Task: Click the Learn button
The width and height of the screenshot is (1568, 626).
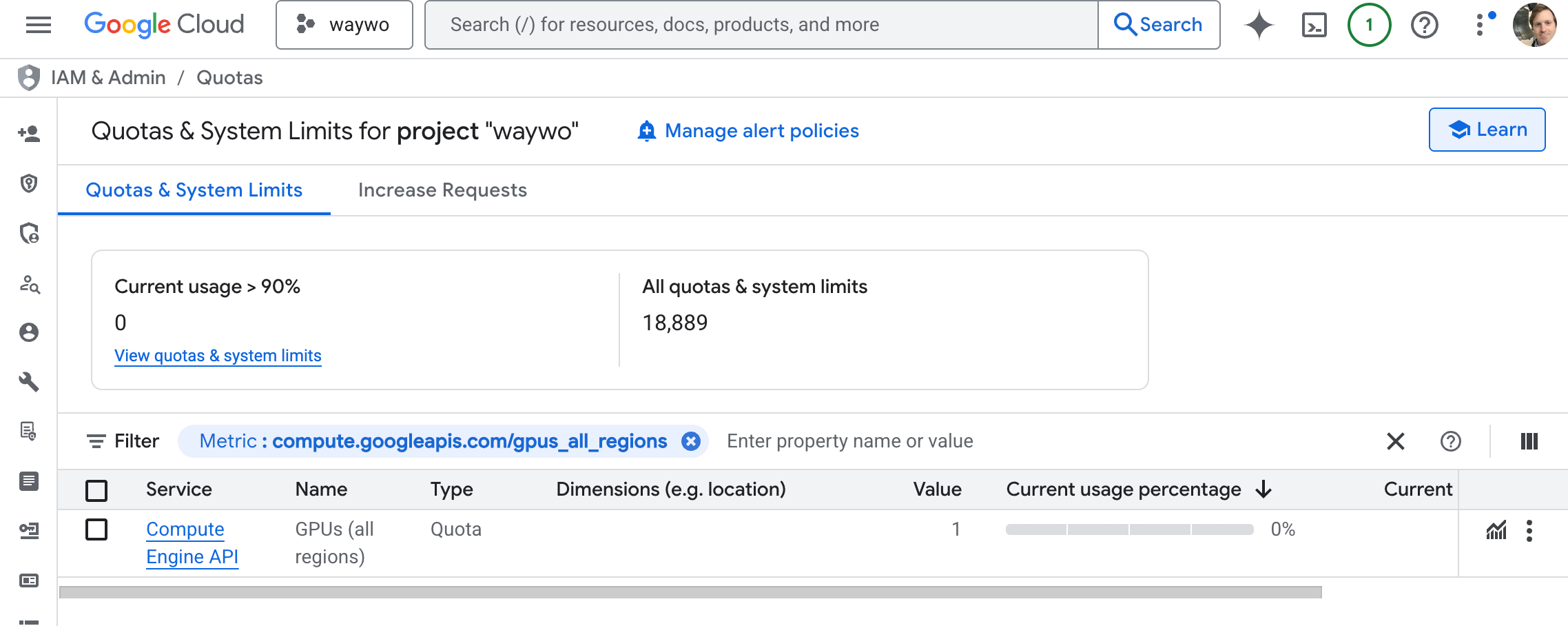Action: pos(1487,130)
